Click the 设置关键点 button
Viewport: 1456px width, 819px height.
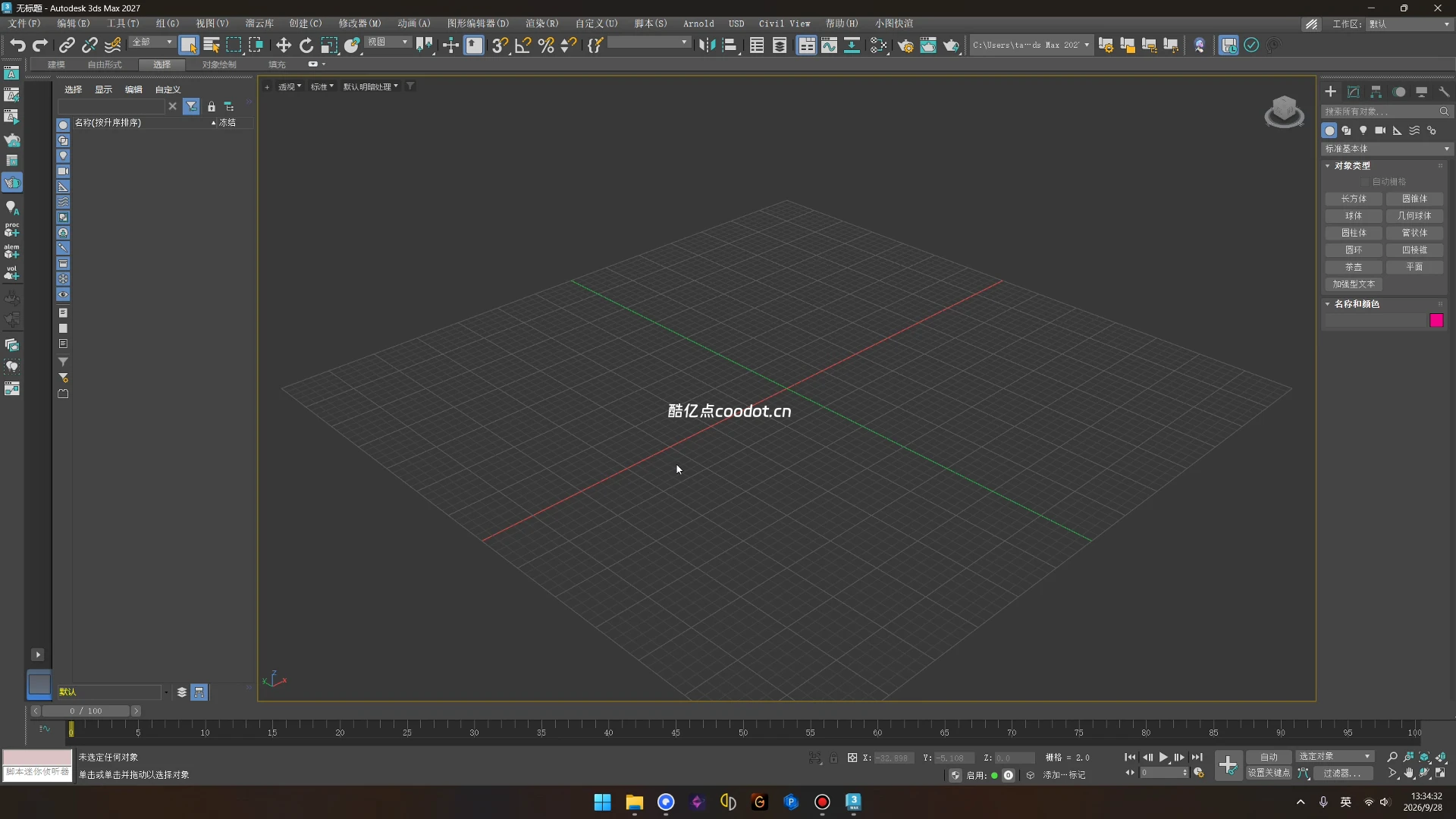click(x=1269, y=773)
